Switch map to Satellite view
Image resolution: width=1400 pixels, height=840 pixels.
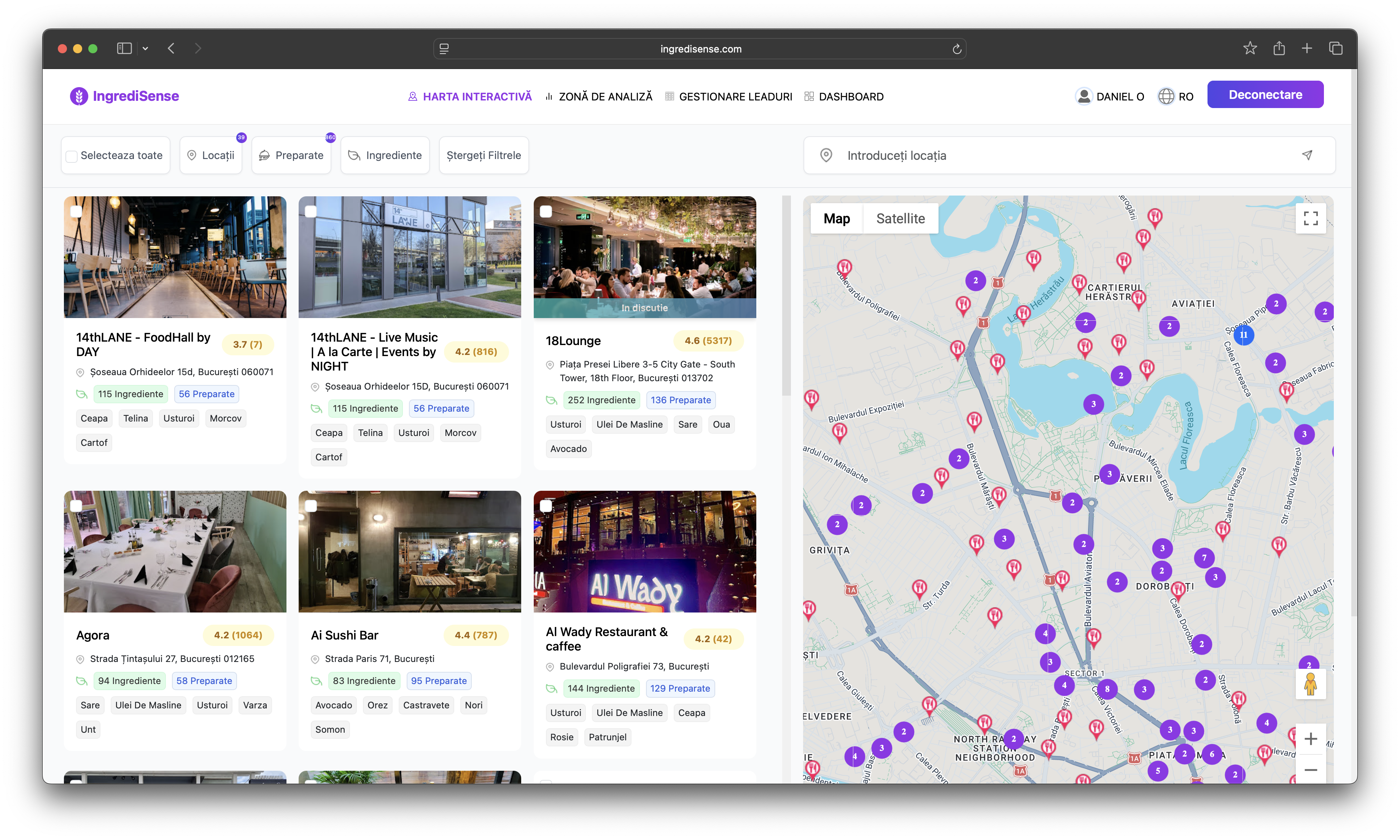900,218
